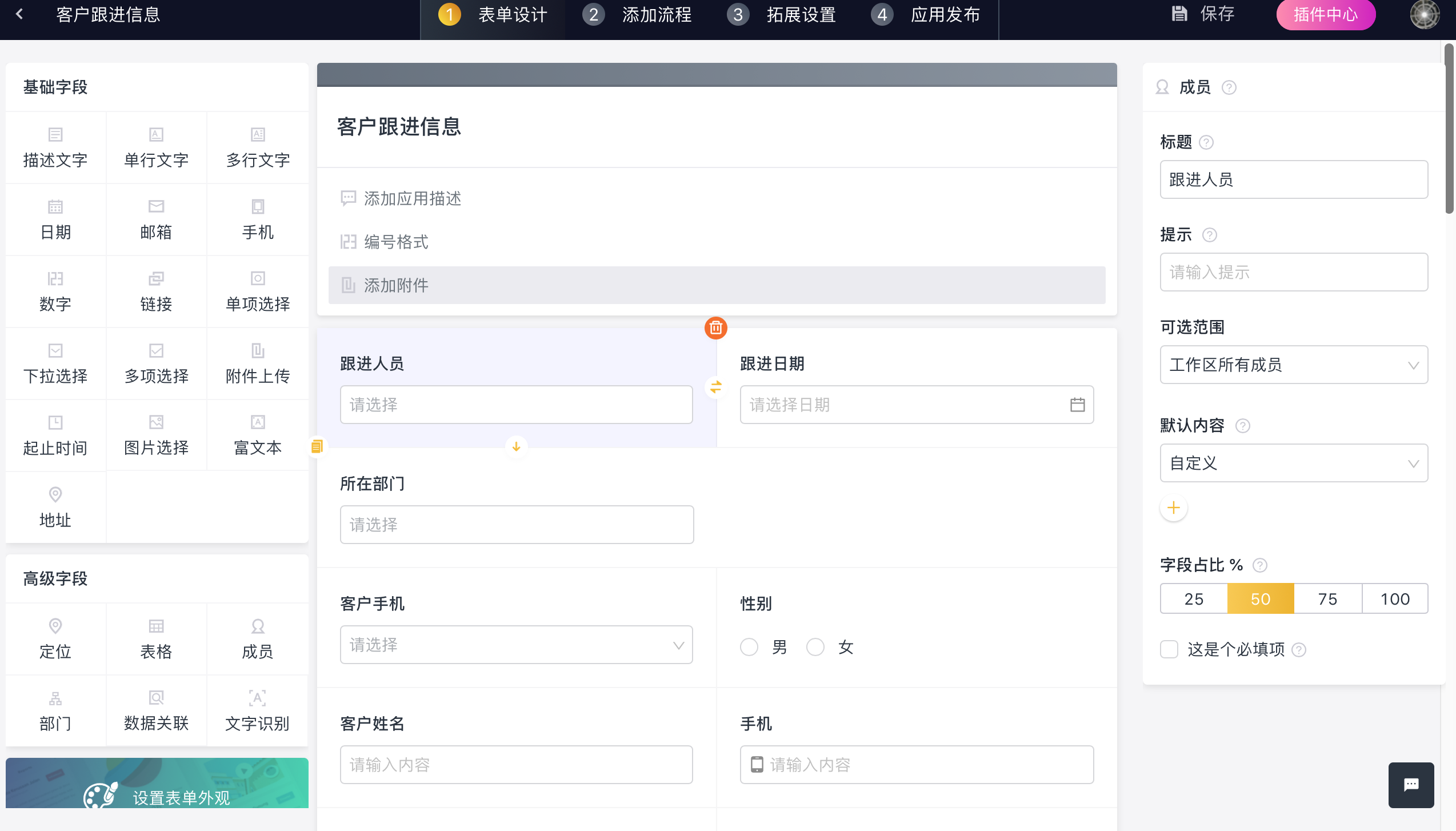This screenshot has width=1456, height=831.
Task: Click the yellow plus under 默认内容
Action: [x=1174, y=508]
